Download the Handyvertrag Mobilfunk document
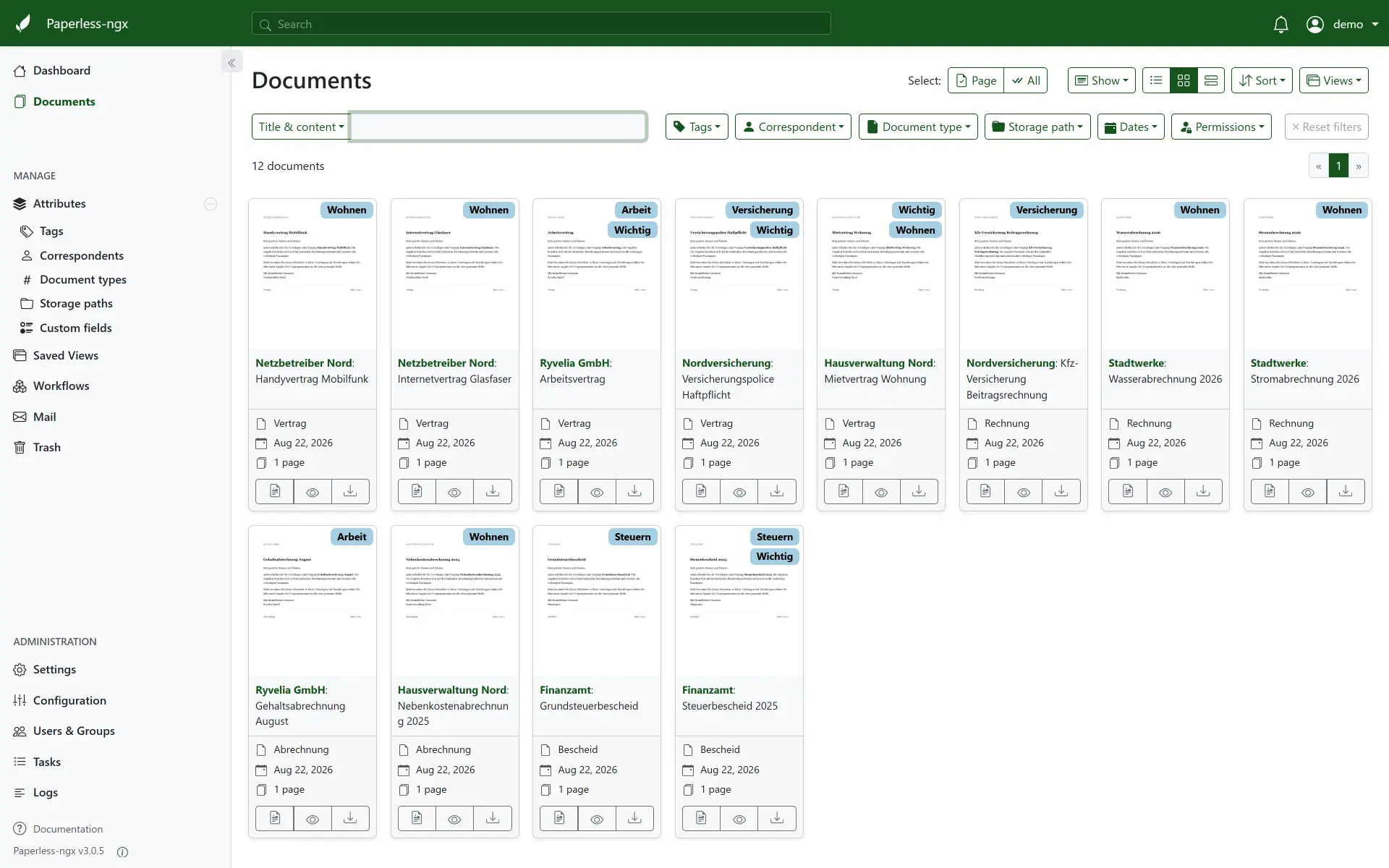The height and width of the screenshot is (868, 1389). pos(350,492)
